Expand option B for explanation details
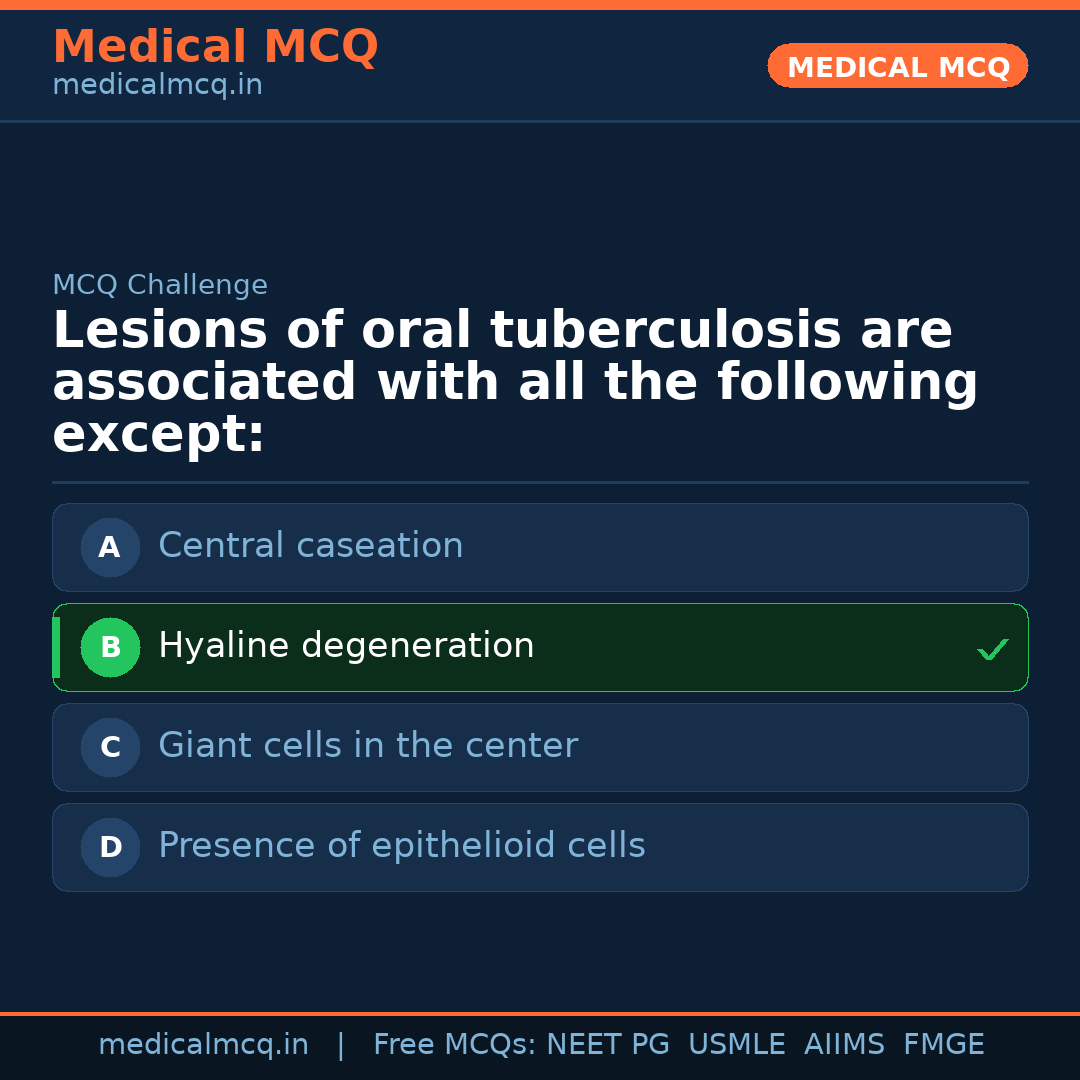The width and height of the screenshot is (1080, 1080). pyautogui.click(x=345, y=647)
